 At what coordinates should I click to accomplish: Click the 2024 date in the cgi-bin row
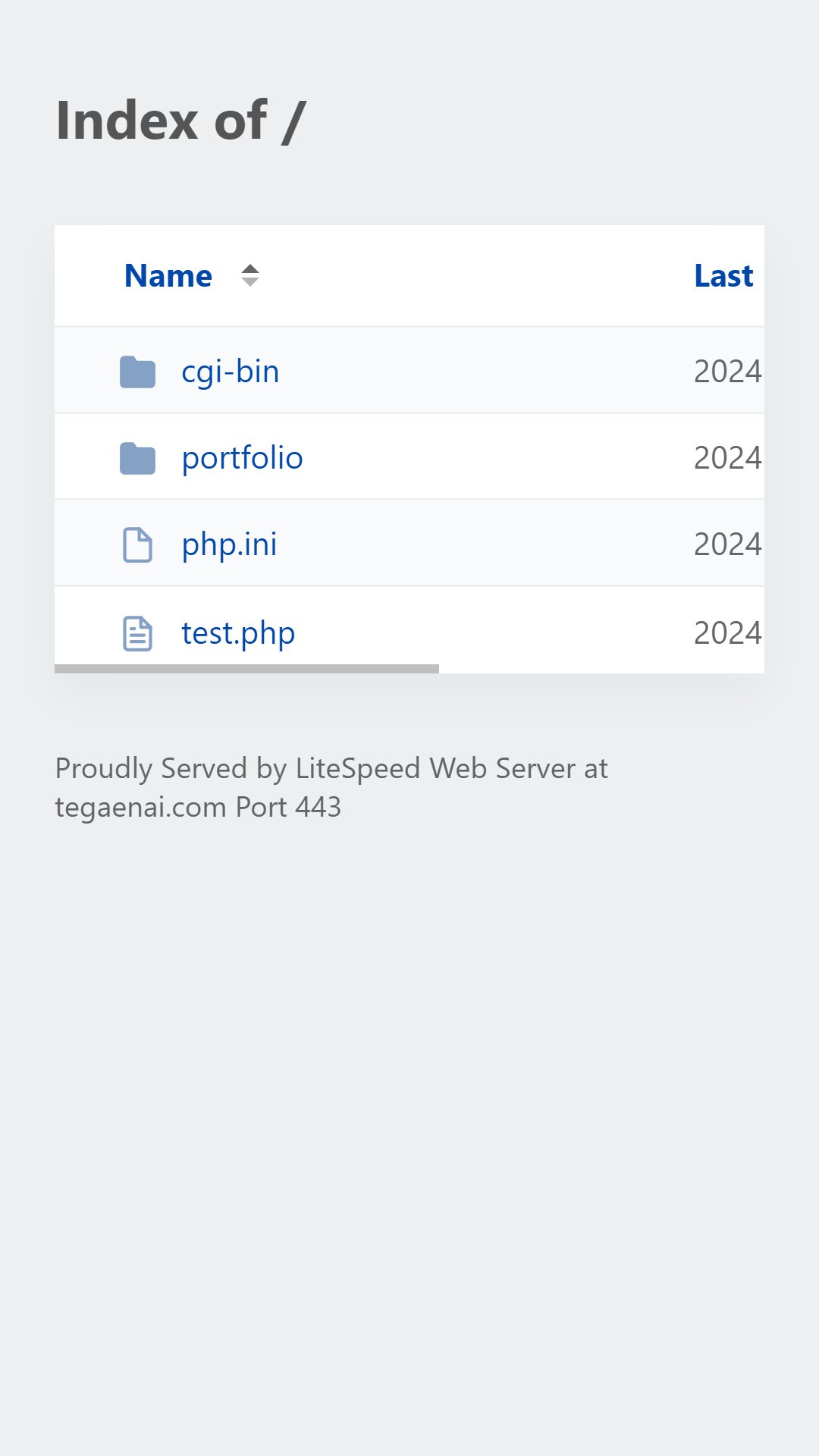pos(728,372)
